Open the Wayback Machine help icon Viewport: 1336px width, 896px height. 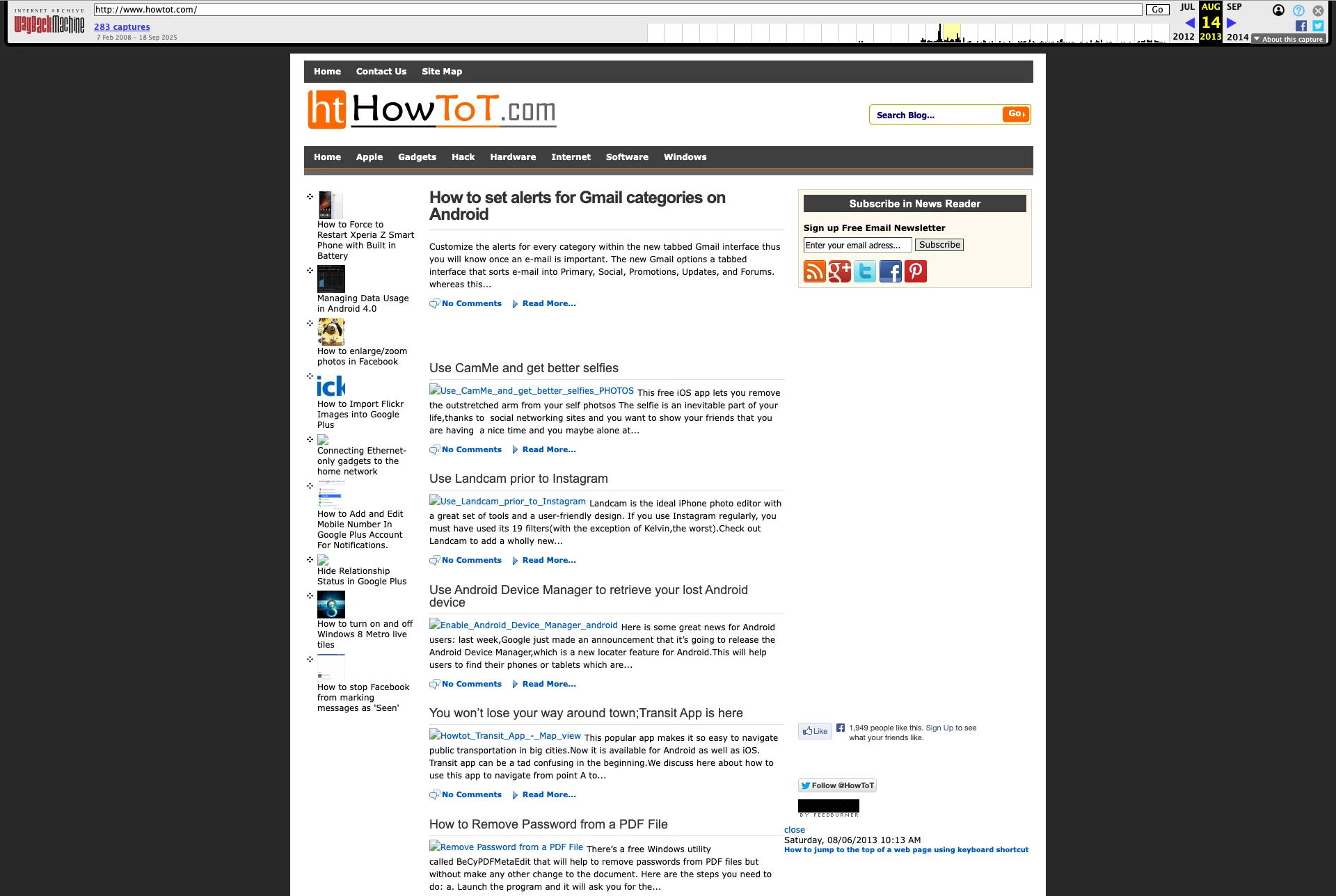click(1298, 10)
